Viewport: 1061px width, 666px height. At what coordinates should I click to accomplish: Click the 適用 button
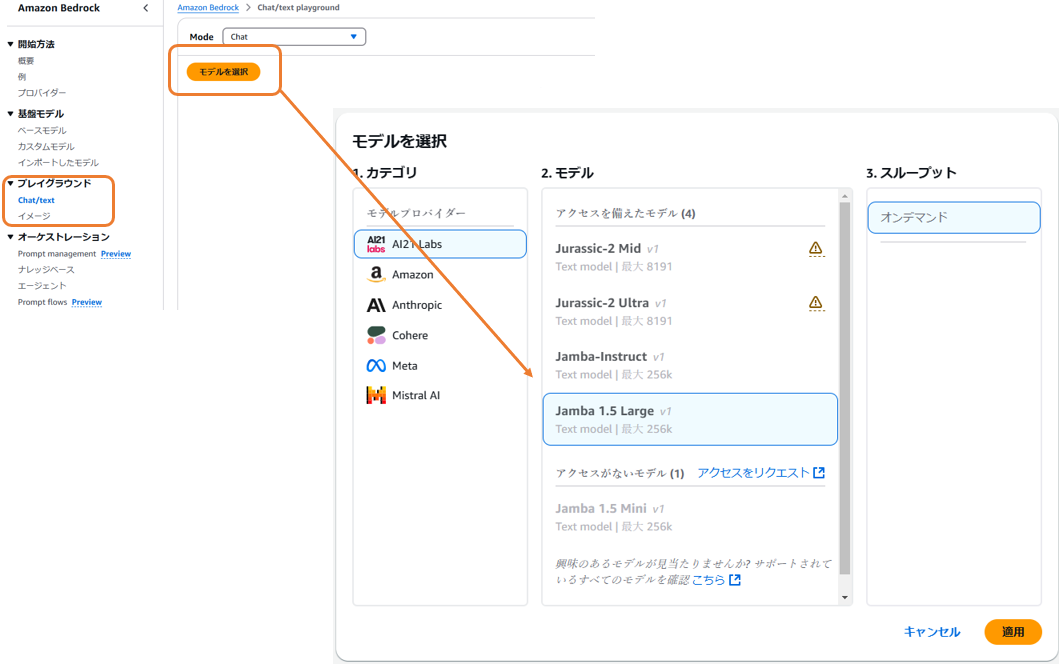pyautogui.click(x=1013, y=632)
